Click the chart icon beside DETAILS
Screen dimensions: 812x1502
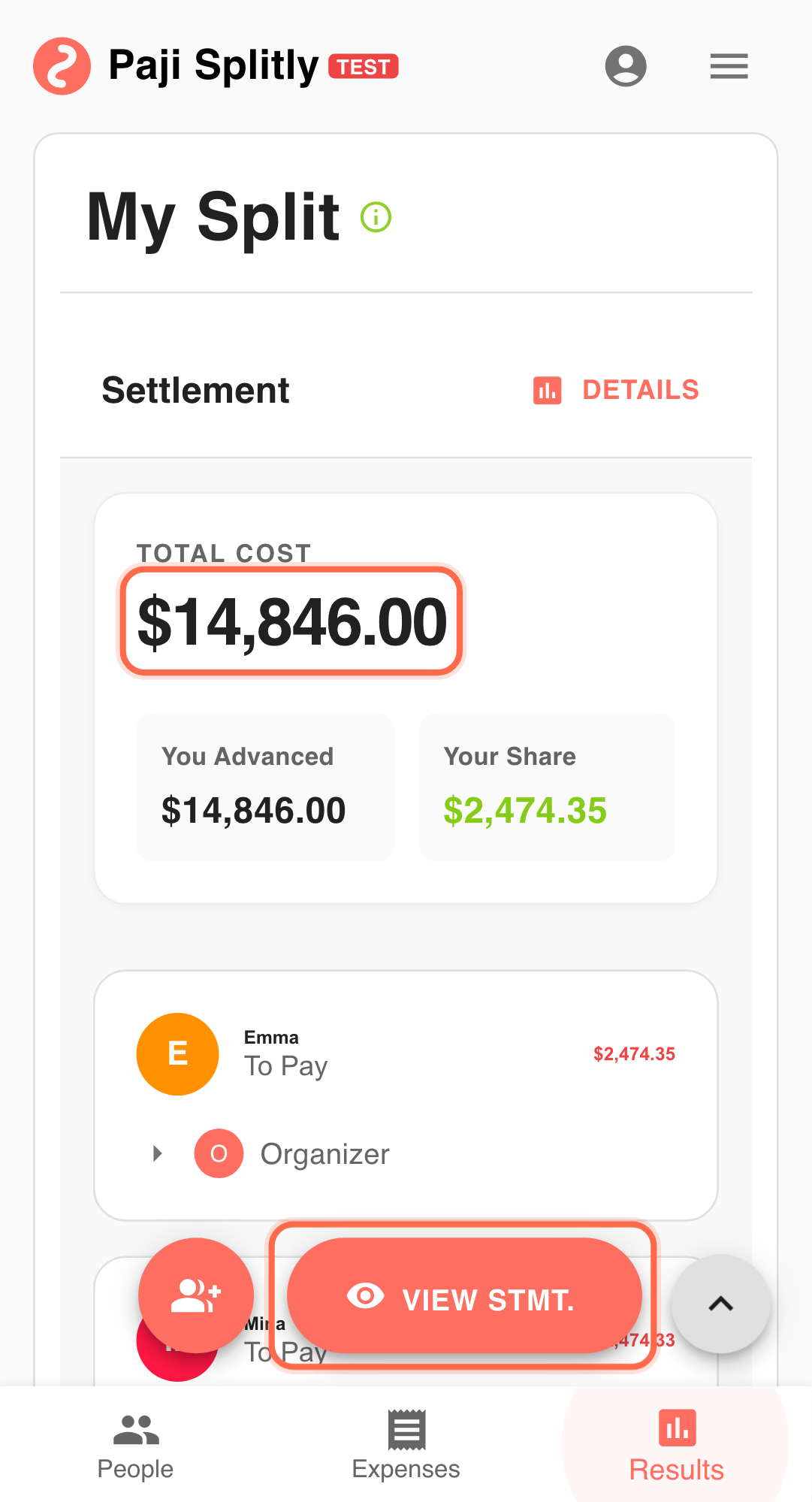click(547, 390)
